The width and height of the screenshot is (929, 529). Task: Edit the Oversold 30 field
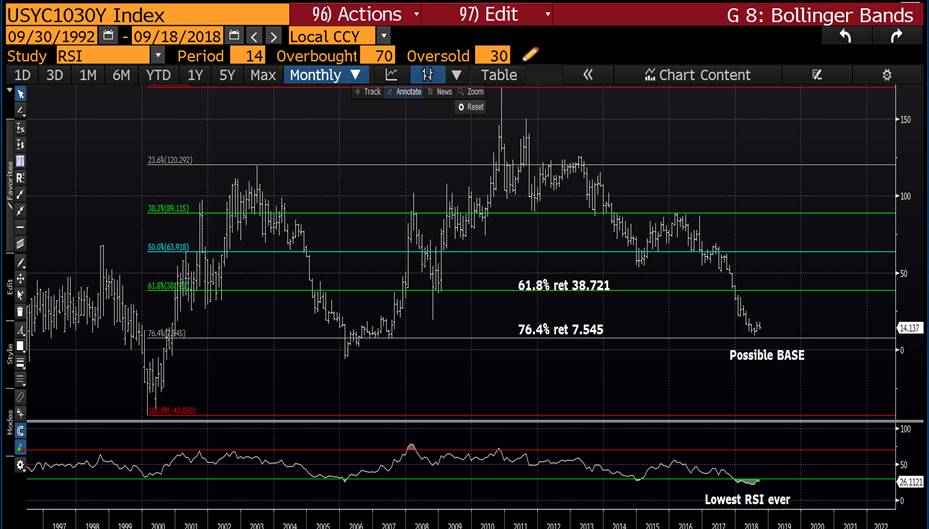click(x=492, y=55)
